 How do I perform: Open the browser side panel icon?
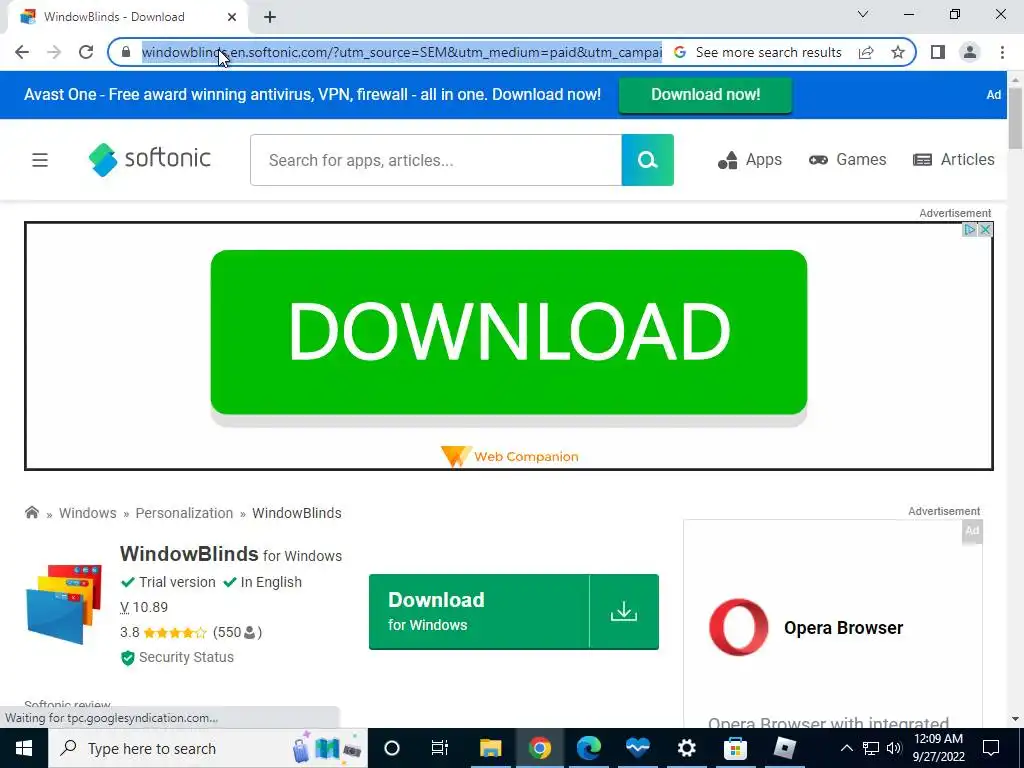[x=938, y=52]
